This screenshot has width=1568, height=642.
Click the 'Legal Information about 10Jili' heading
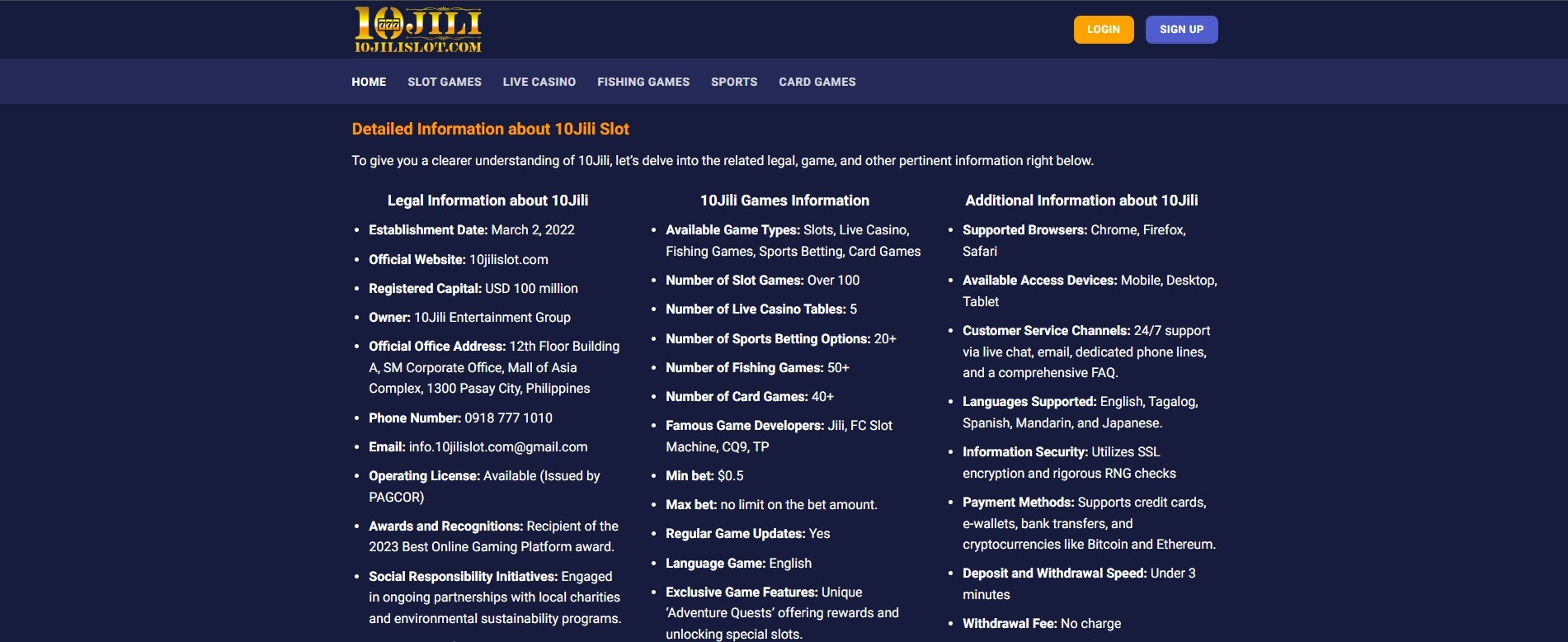pos(487,201)
